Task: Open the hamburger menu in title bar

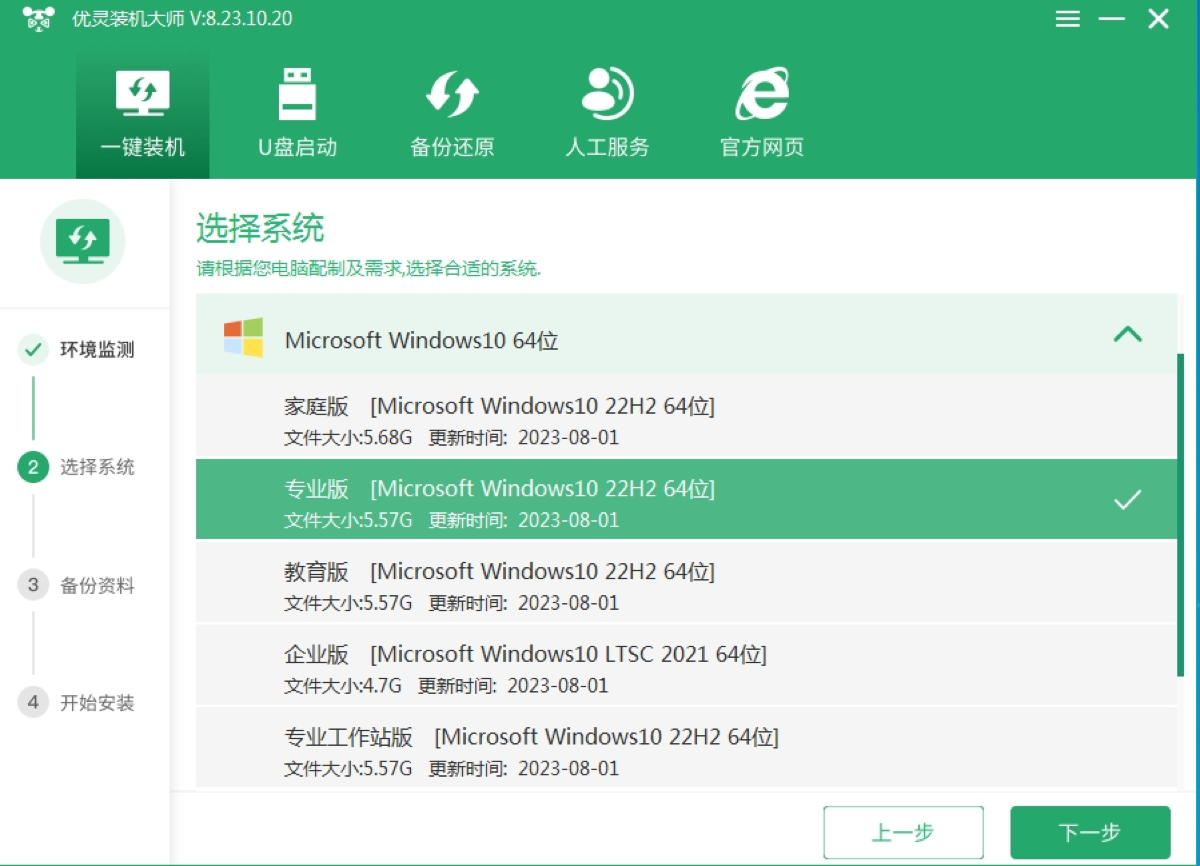Action: tap(1068, 19)
